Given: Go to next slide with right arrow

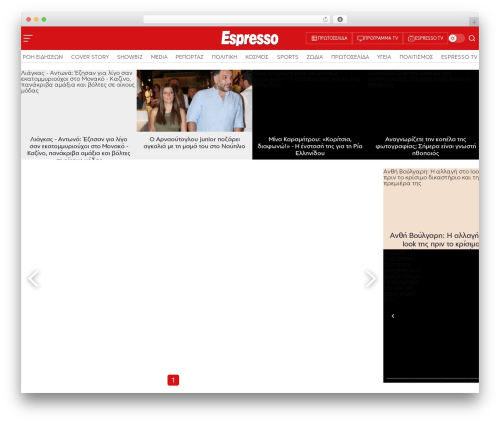Looking at the screenshot, I should (370, 279).
